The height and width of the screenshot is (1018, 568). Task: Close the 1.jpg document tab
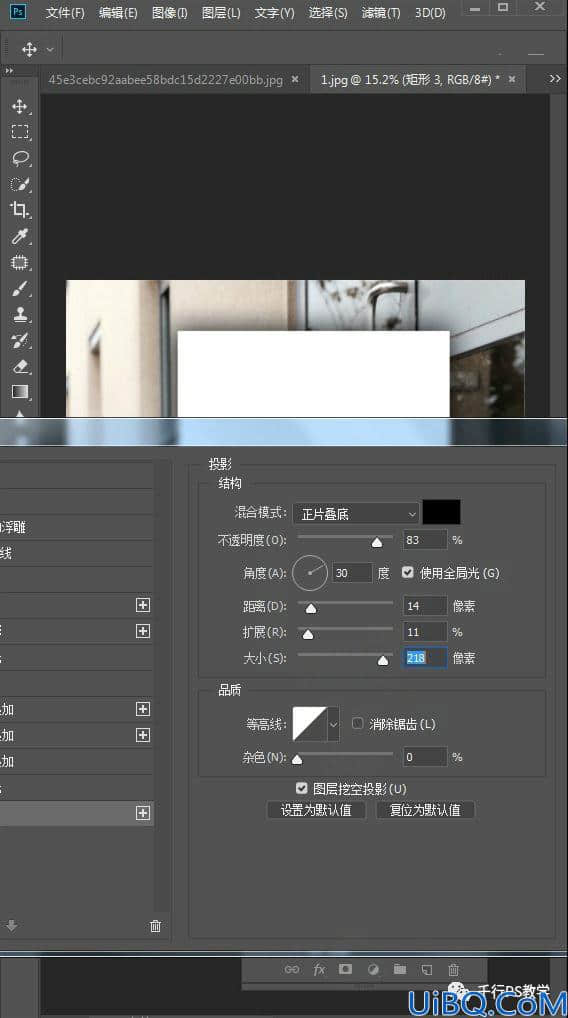[512, 79]
